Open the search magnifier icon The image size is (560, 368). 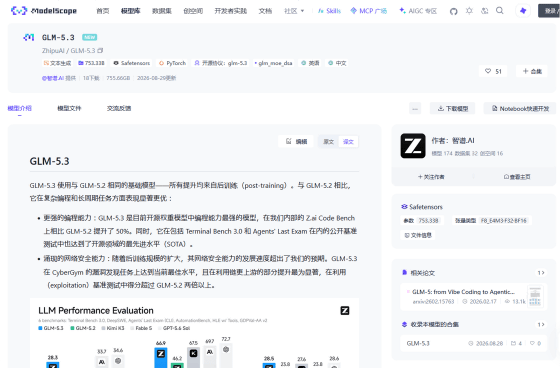pos(500,11)
